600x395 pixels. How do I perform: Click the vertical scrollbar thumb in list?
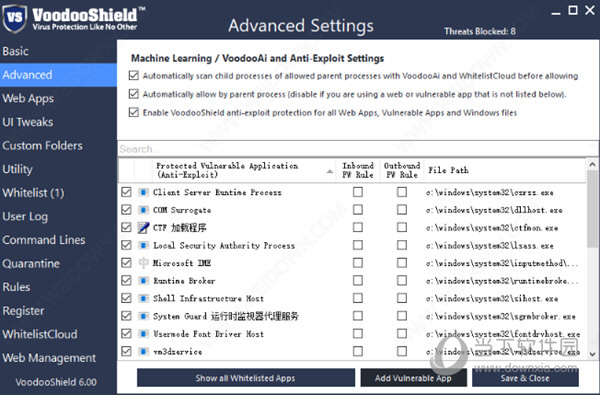592,209
